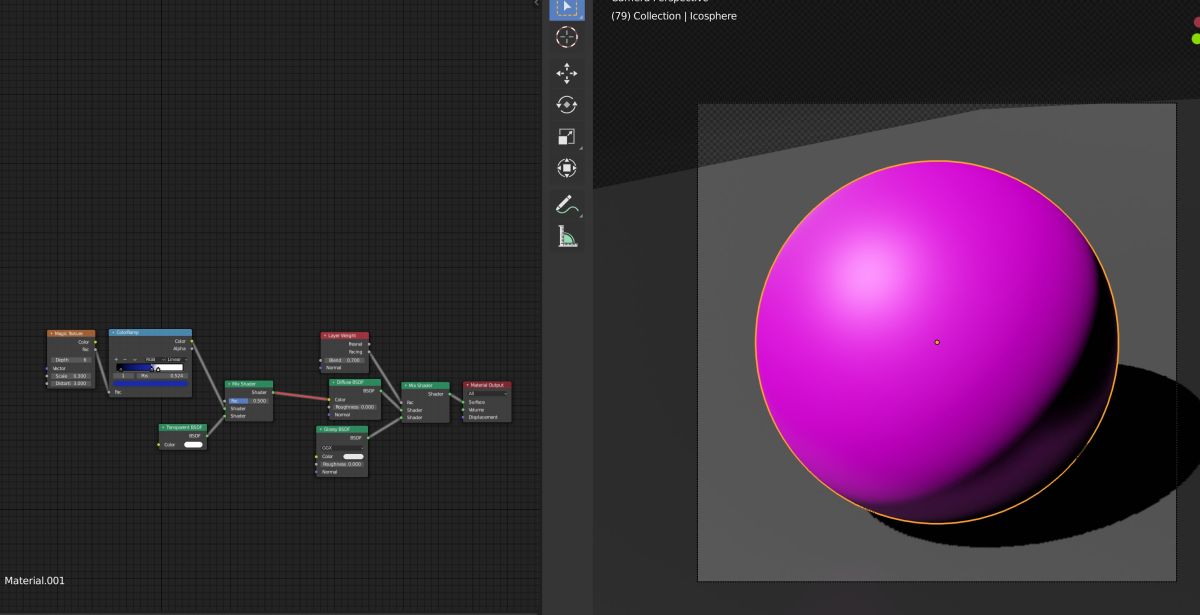
Task: Click the Magic Texture Depth field
Action: [x=71, y=360]
